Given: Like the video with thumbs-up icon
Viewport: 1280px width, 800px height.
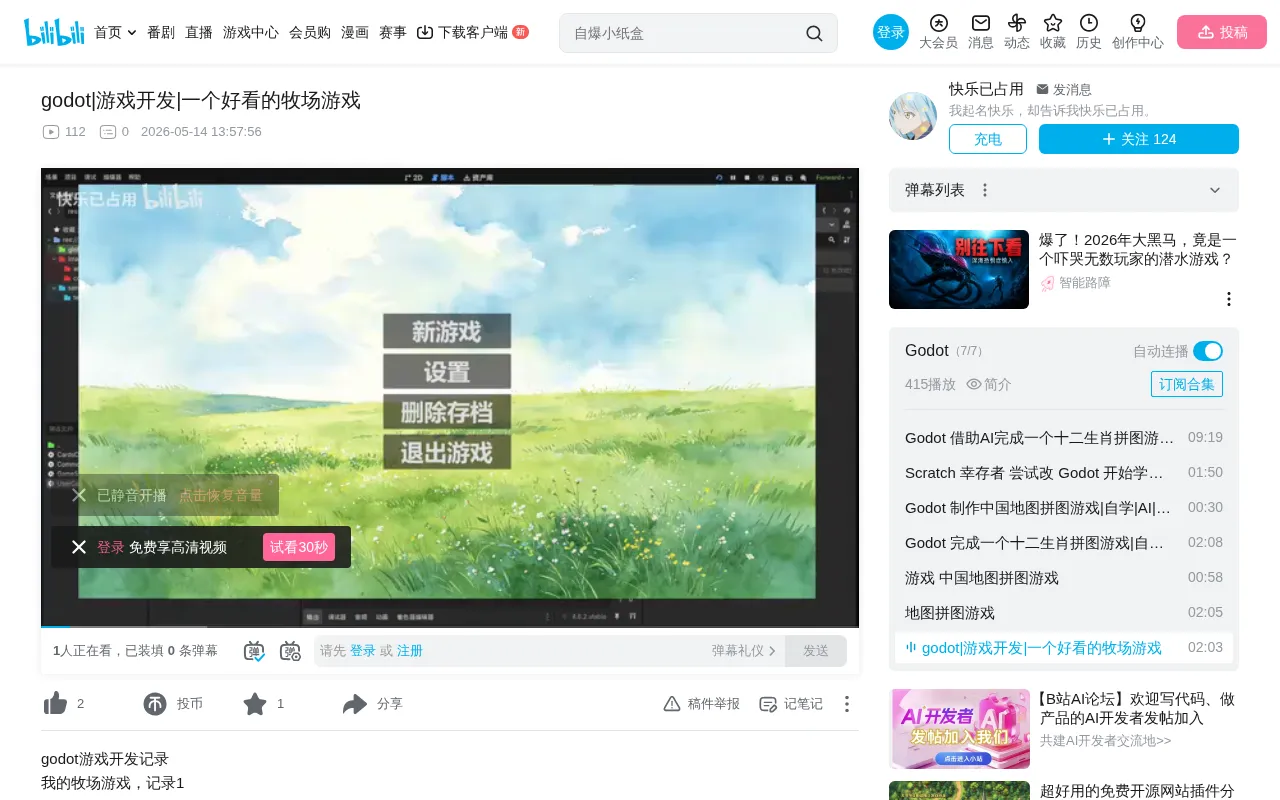Looking at the screenshot, I should point(56,704).
